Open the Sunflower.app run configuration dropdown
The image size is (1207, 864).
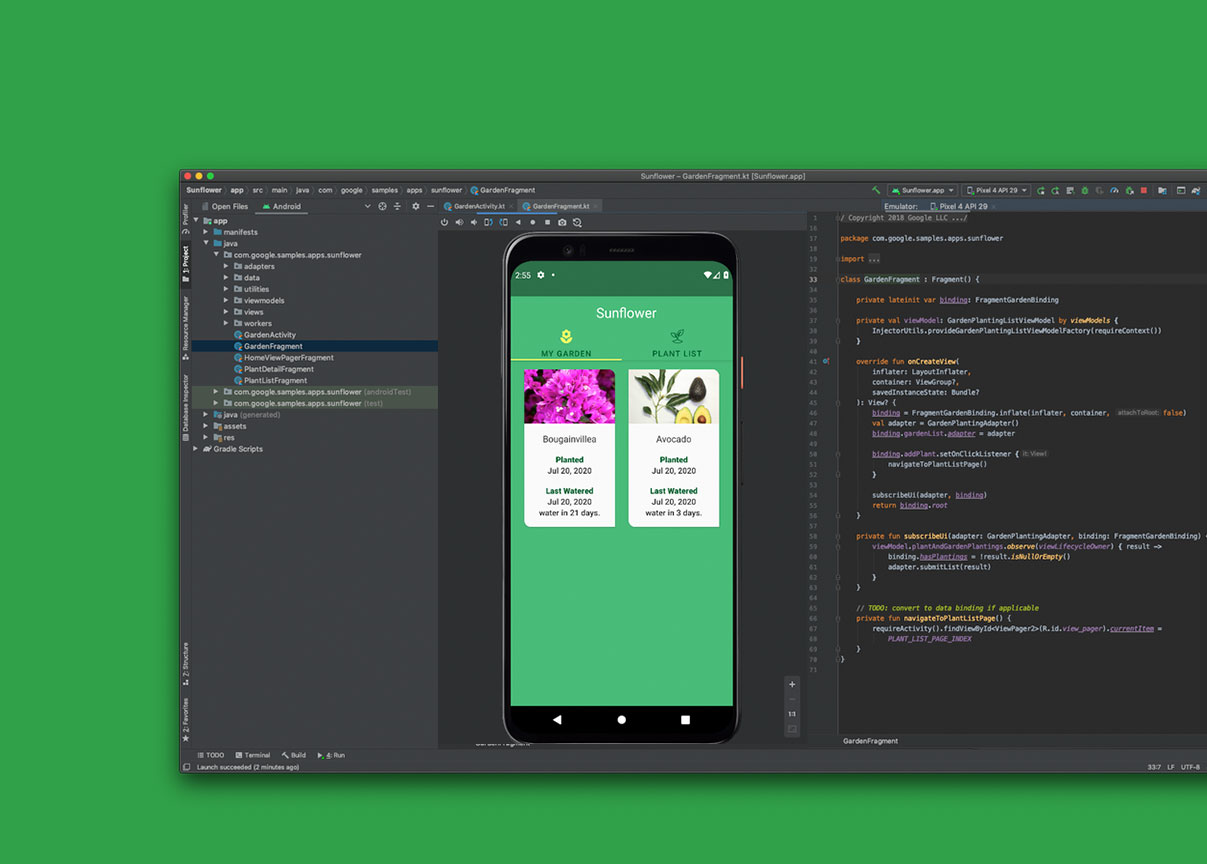coord(922,190)
